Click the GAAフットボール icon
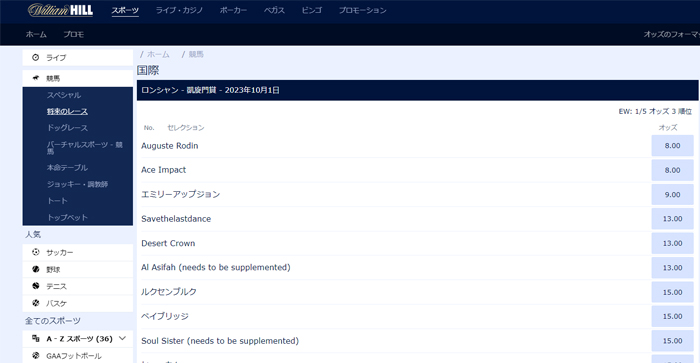 click(36, 355)
